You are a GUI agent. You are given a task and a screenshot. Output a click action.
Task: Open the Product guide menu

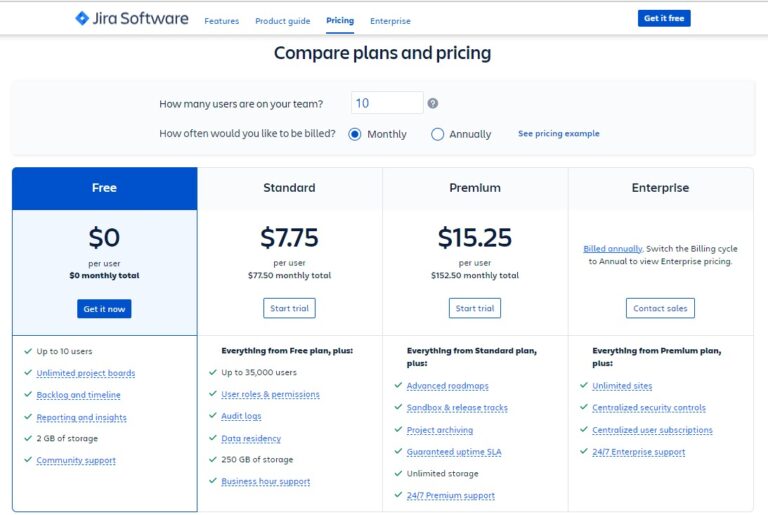coord(282,21)
